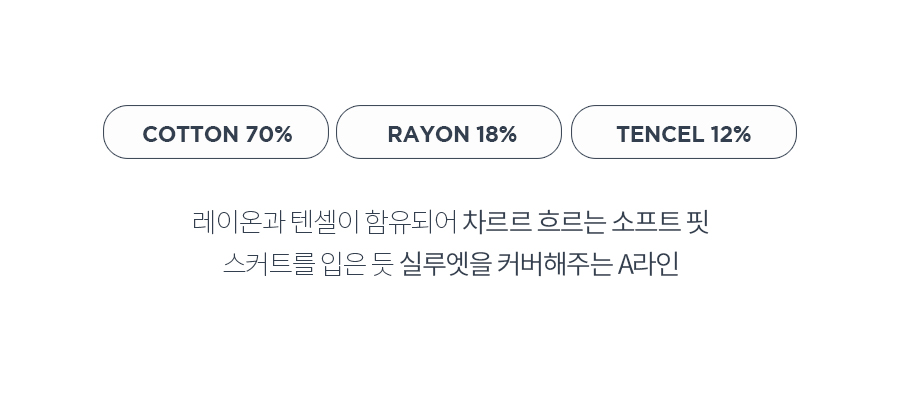Click the 70% figure in cotton badge
This screenshot has height=403, width=900.
(x=269, y=134)
